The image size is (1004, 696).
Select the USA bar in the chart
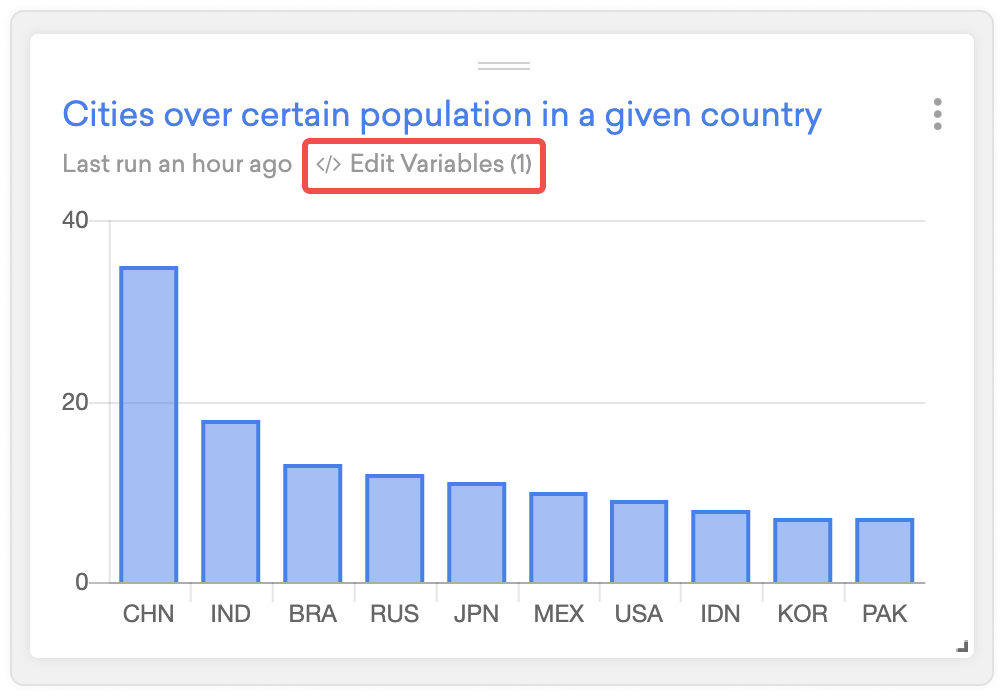639,542
